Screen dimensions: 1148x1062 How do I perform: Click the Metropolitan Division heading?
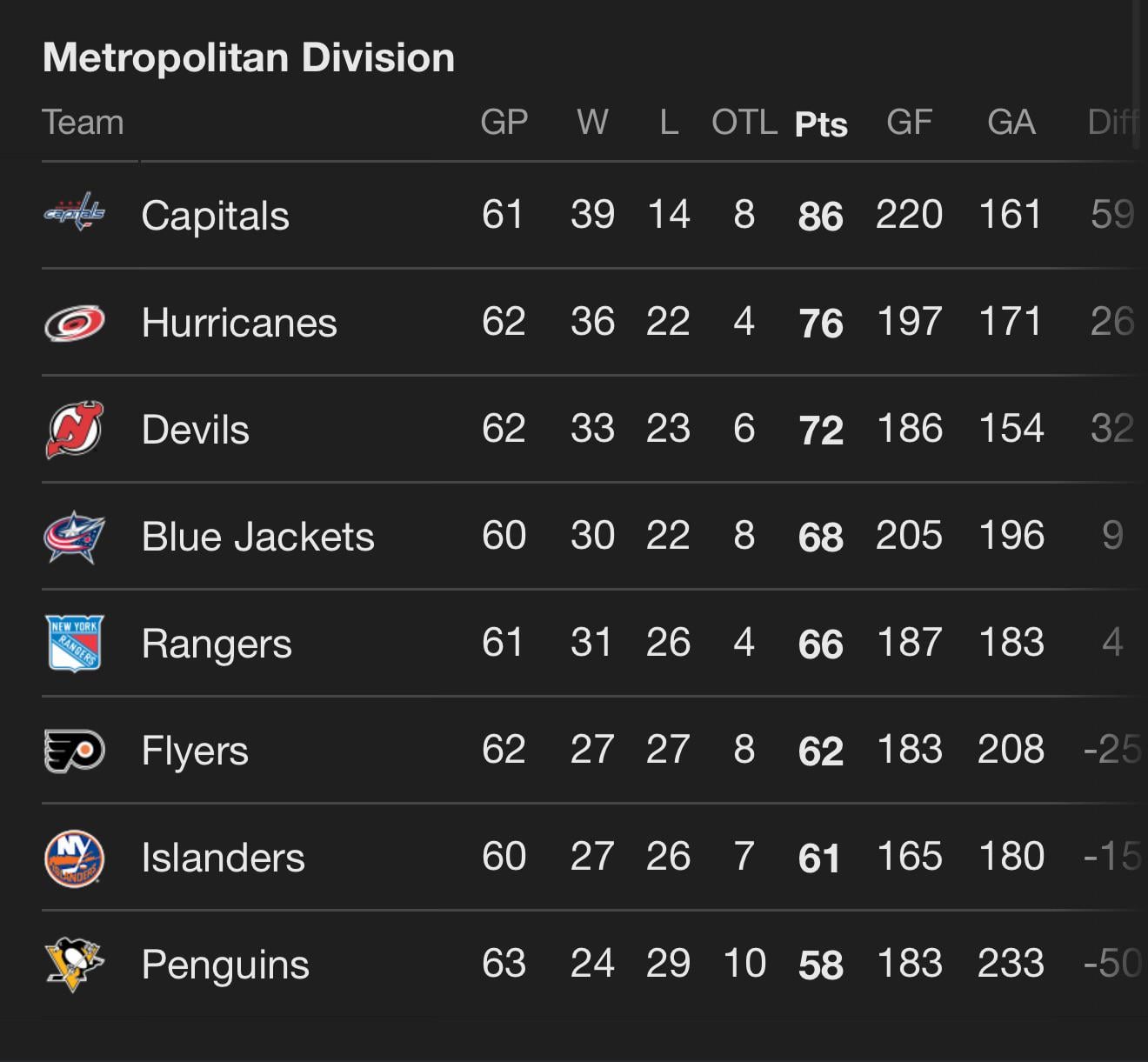(x=249, y=58)
